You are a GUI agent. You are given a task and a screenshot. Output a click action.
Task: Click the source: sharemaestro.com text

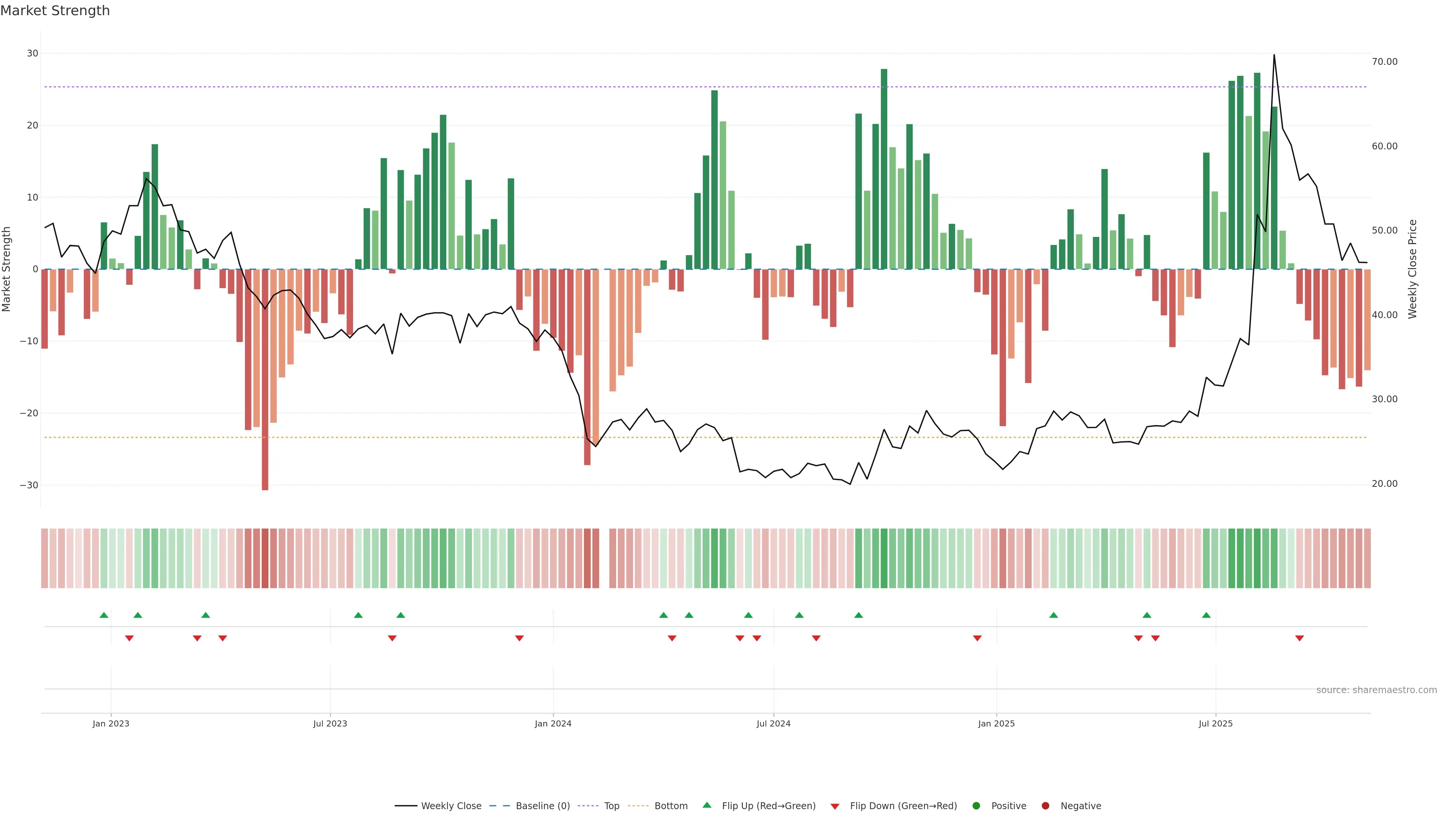(x=1376, y=690)
